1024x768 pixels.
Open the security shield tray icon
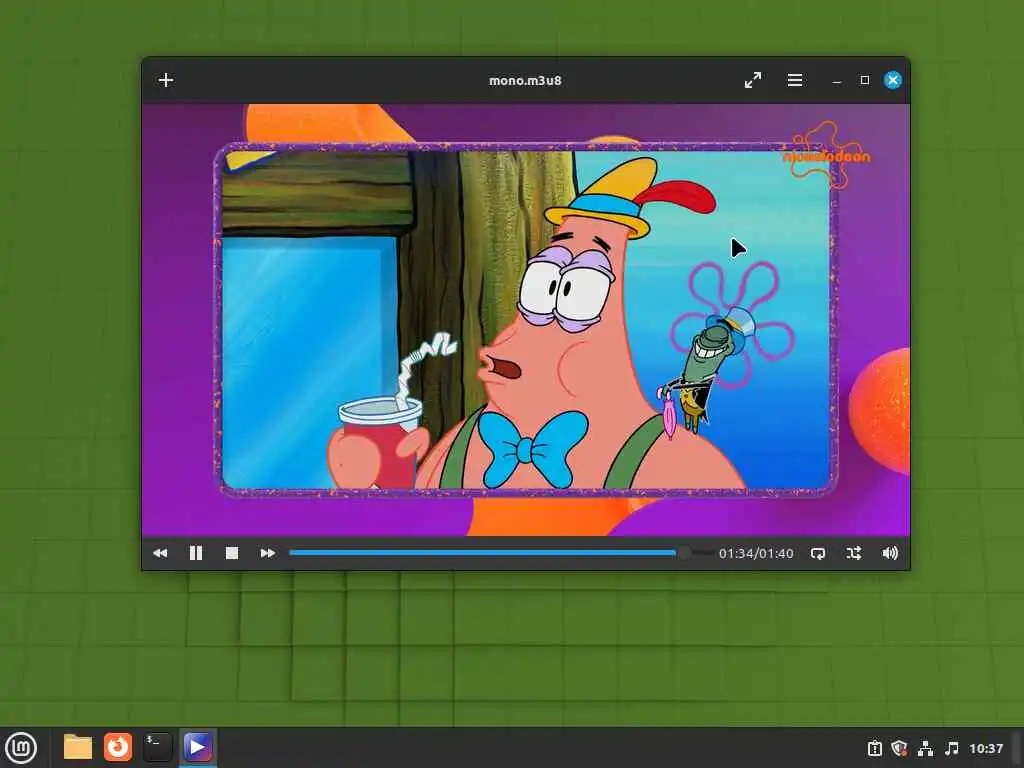pos(899,748)
